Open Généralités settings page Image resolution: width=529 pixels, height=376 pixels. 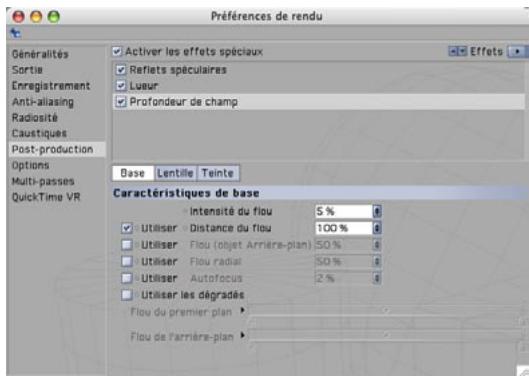coord(40,54)
